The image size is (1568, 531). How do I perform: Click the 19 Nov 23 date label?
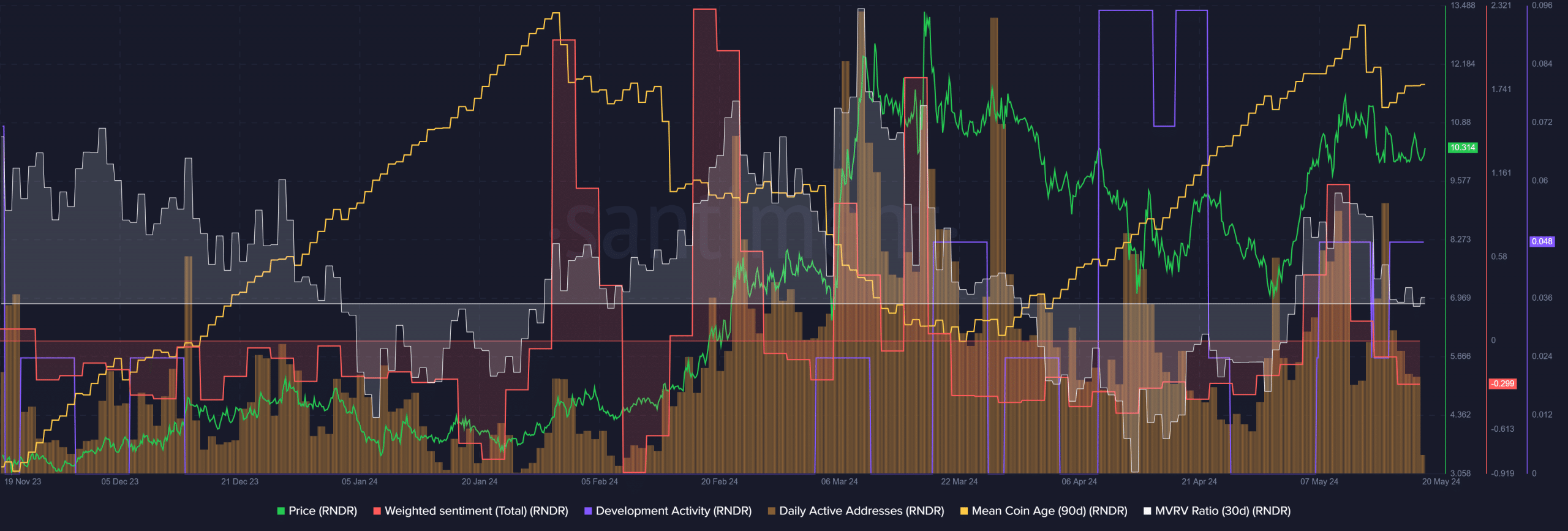coord(23,481)
